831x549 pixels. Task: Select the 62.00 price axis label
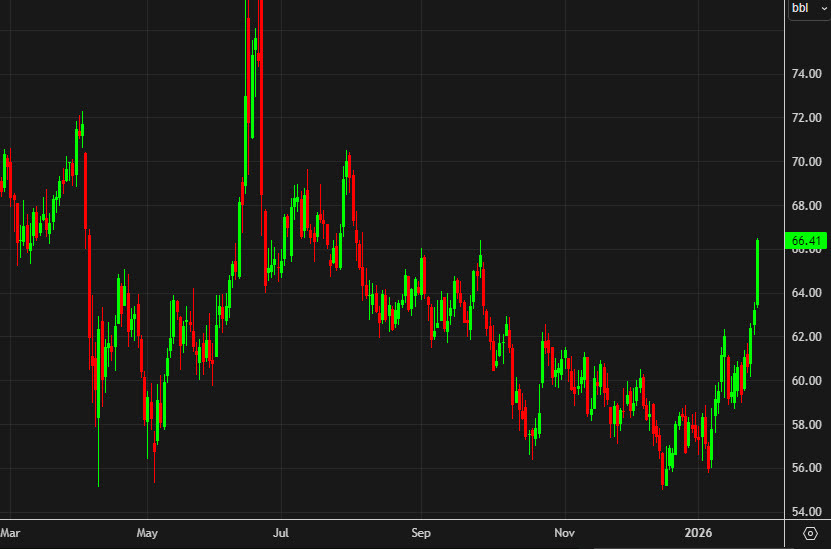[x=806, y=337]
